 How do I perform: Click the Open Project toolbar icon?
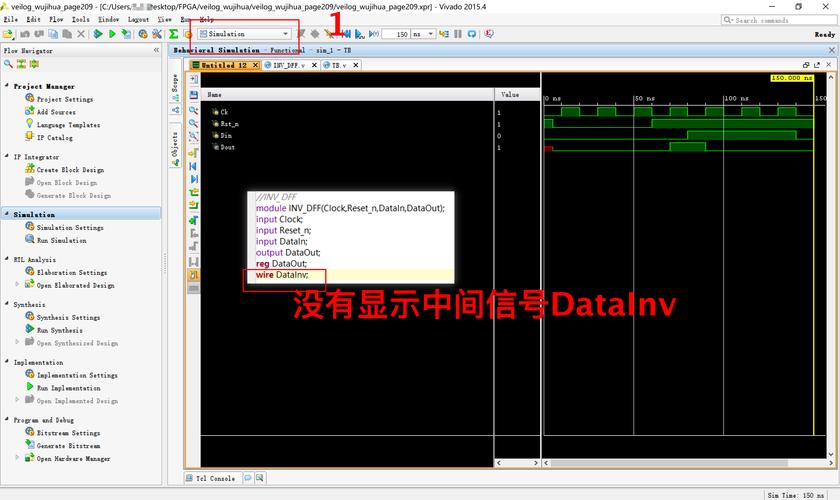point(7,34)
